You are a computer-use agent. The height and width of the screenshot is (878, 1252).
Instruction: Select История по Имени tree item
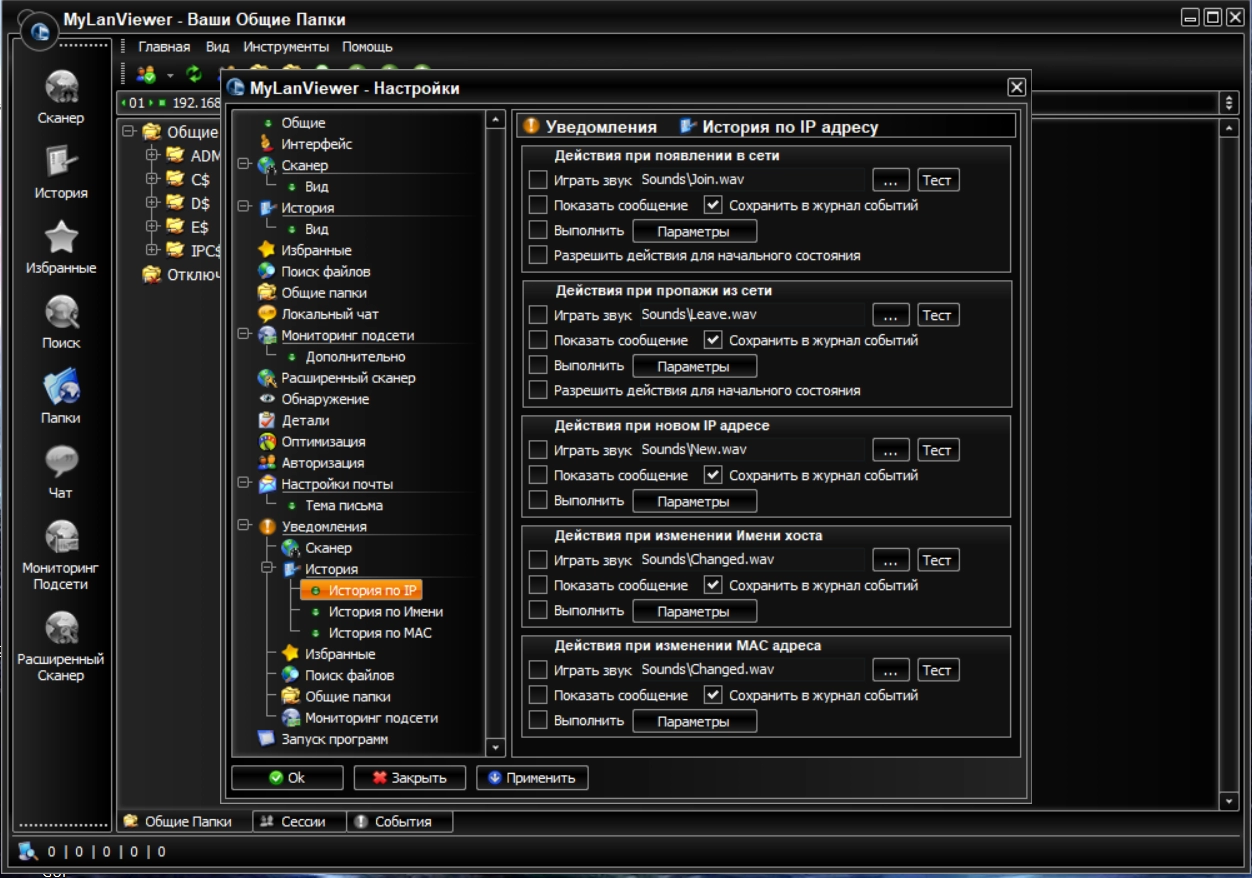pos(386,611)
